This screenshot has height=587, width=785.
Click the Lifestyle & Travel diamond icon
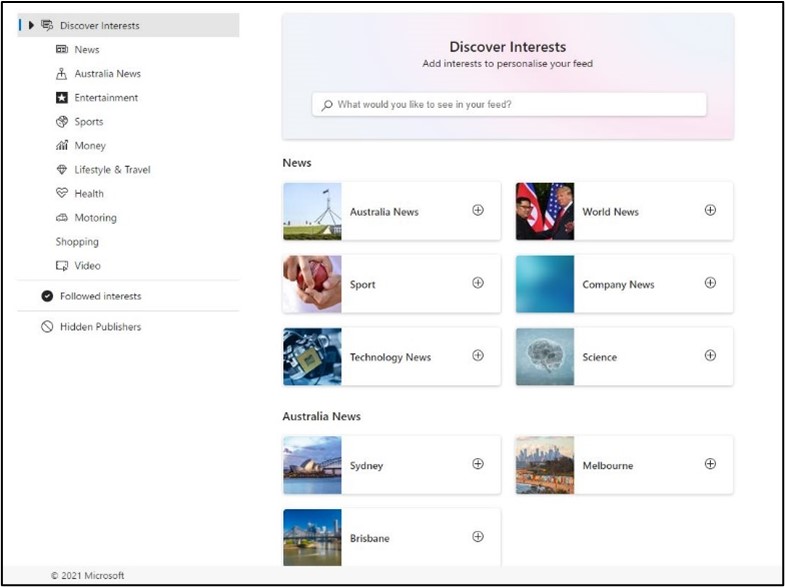point(62,170)
